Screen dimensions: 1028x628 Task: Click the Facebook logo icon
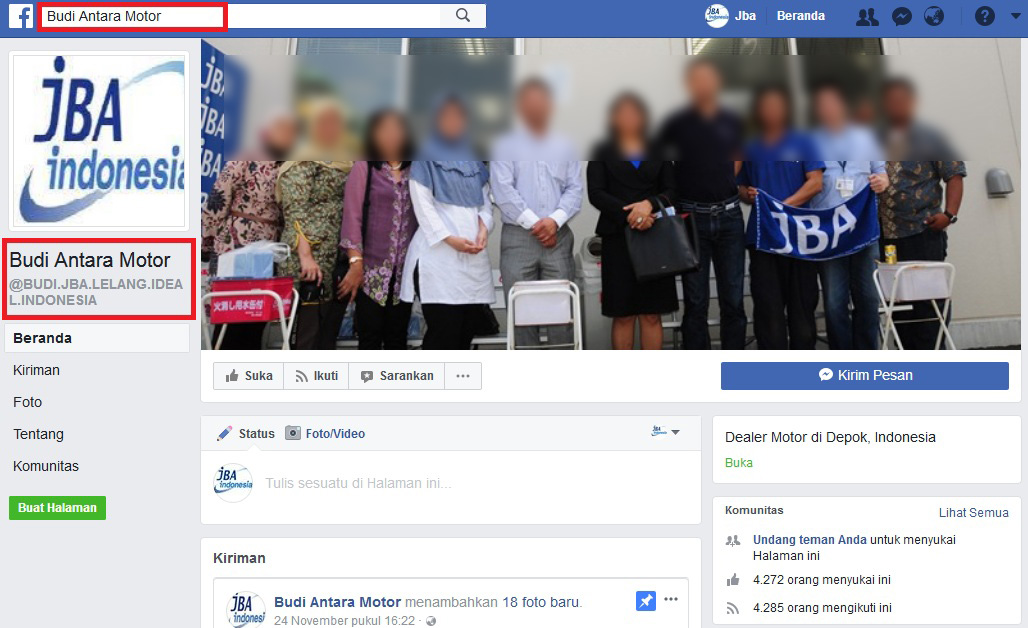click(x=22, y=16)
